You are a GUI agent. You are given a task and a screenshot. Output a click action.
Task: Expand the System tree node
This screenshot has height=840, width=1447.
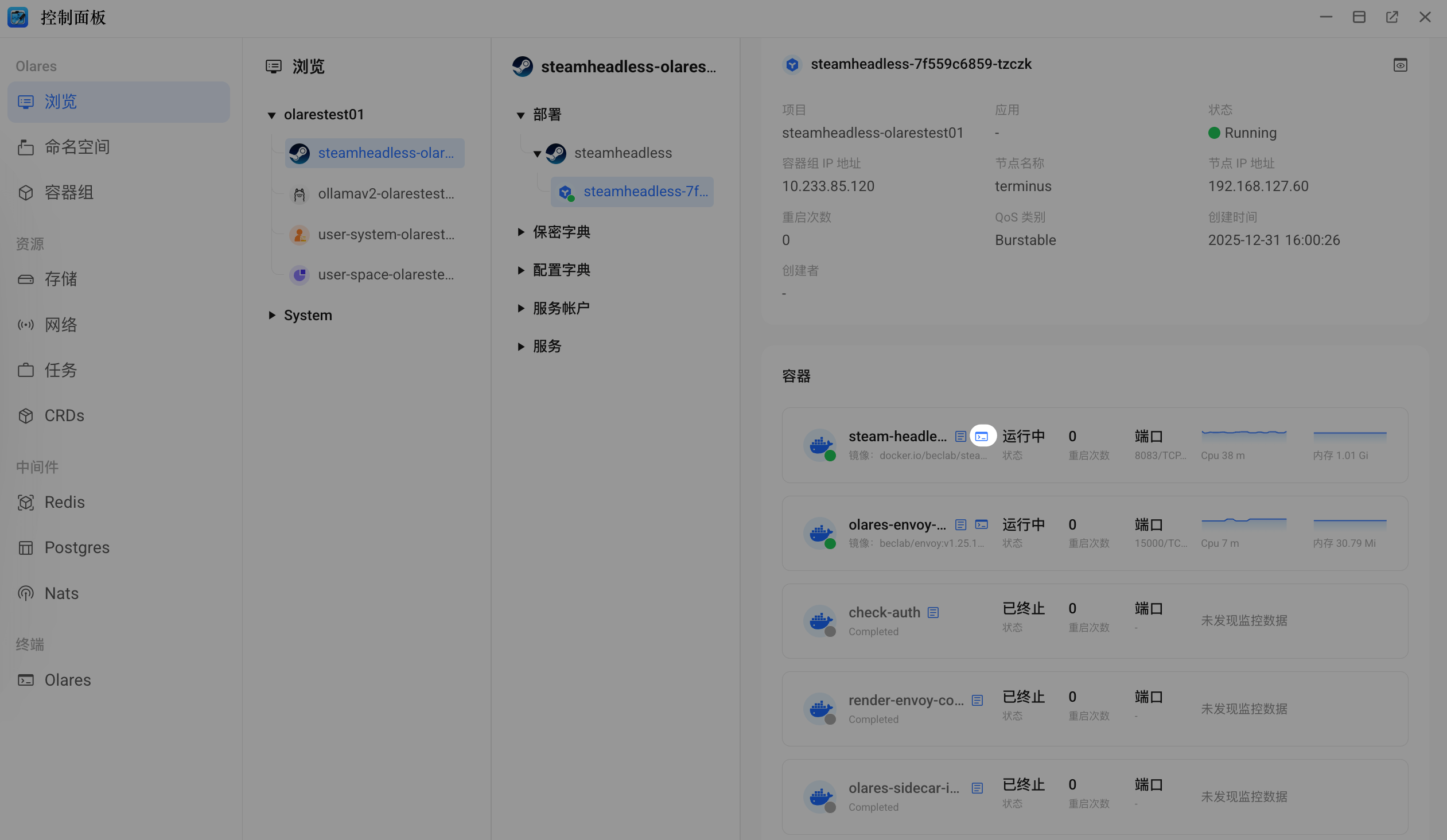click(x=271, y=315)
